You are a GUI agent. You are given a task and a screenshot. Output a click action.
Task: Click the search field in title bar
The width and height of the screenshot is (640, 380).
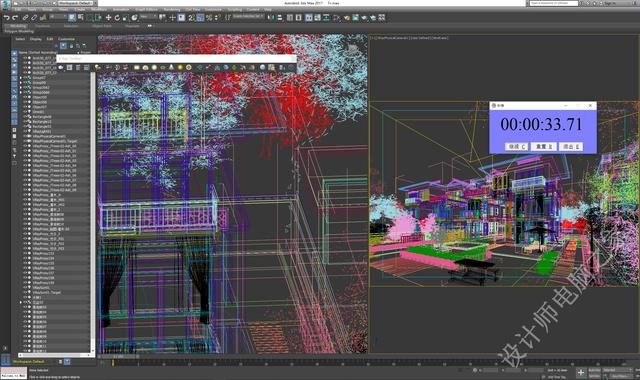point(554,3)
